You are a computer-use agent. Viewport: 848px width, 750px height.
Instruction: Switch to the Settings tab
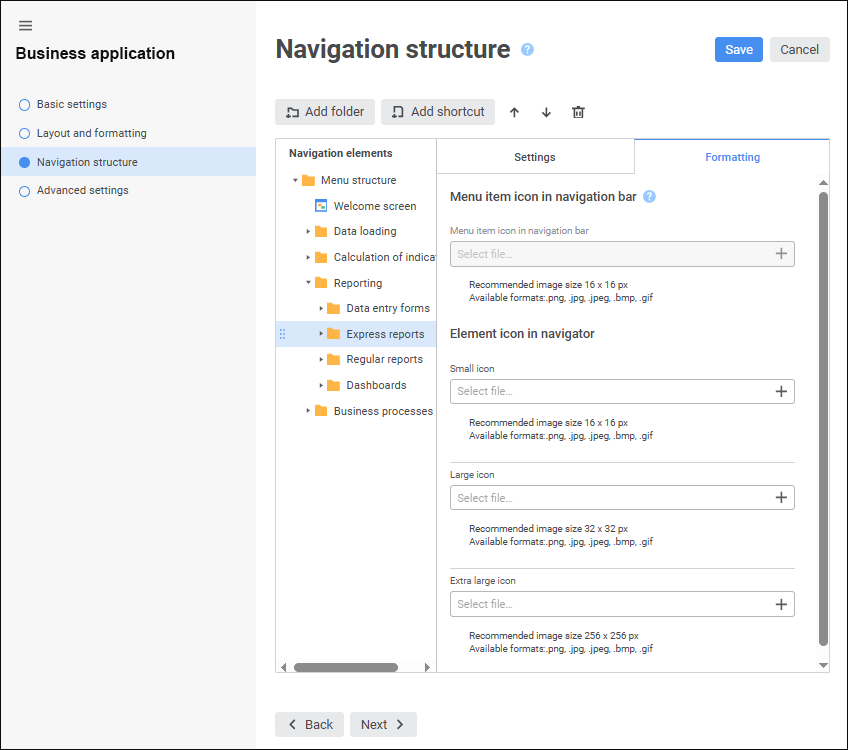pos(535,157)
